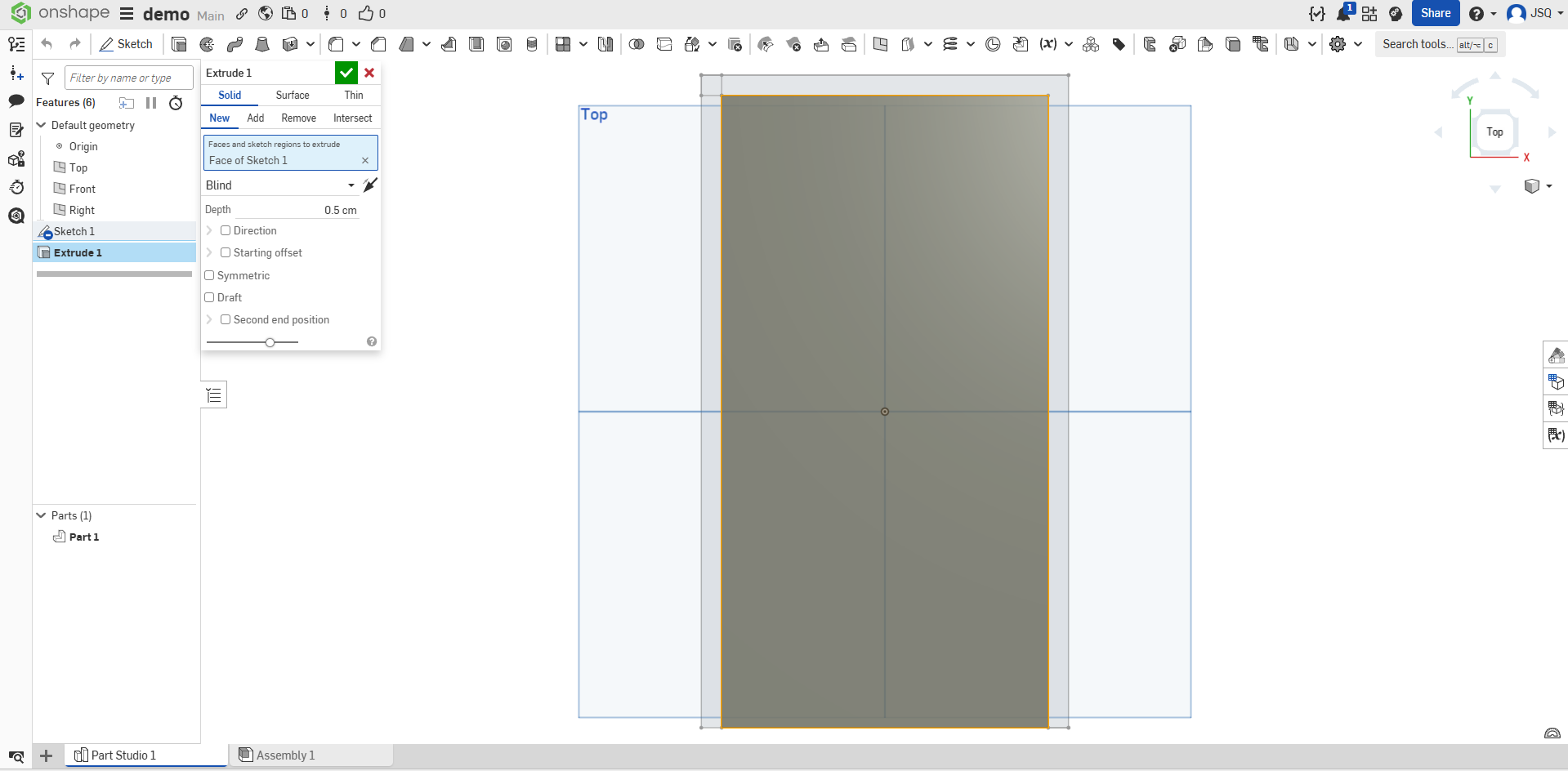The width and height of the screenshot is (1568, 771).
Task: Click the copy link icon next to Main
Action: 242,14
